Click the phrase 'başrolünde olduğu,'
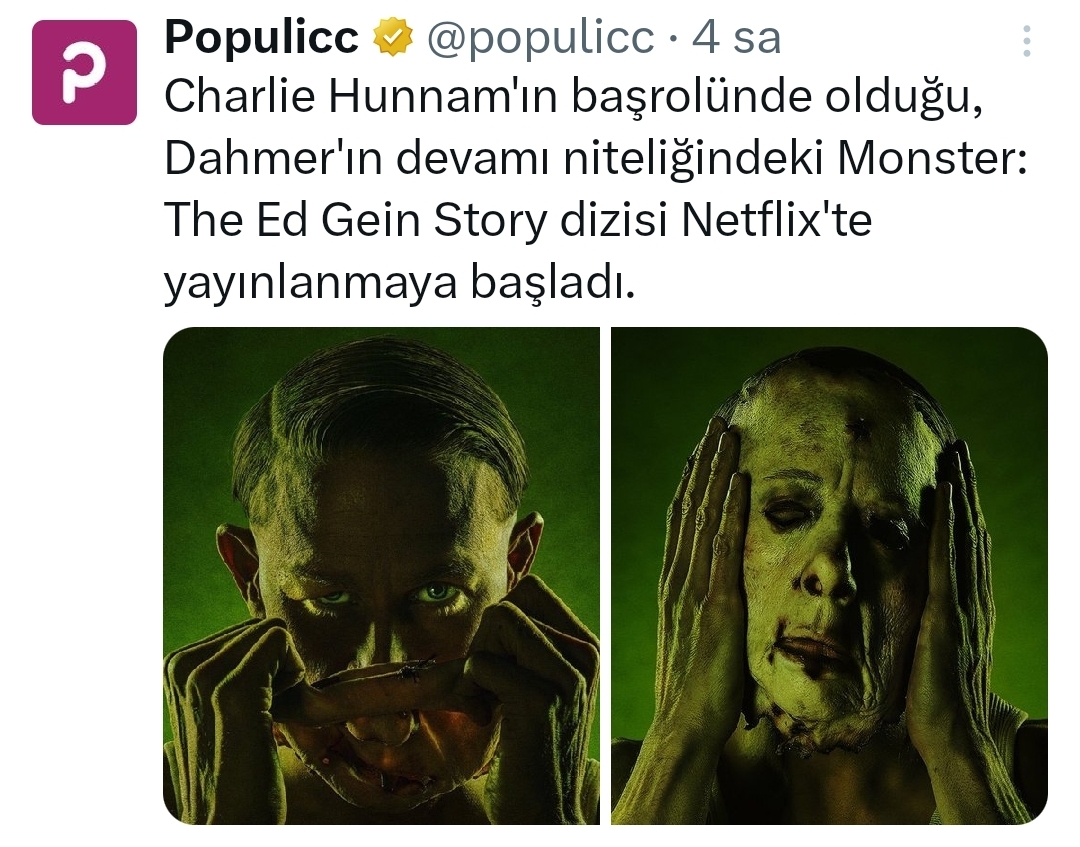Viewport: 1080px width, 847px height. coord(776,98)
